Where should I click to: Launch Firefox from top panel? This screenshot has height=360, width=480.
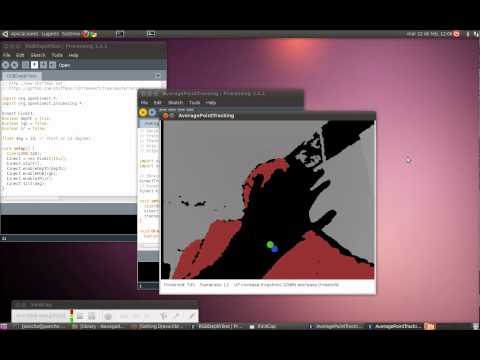point(85,34)
